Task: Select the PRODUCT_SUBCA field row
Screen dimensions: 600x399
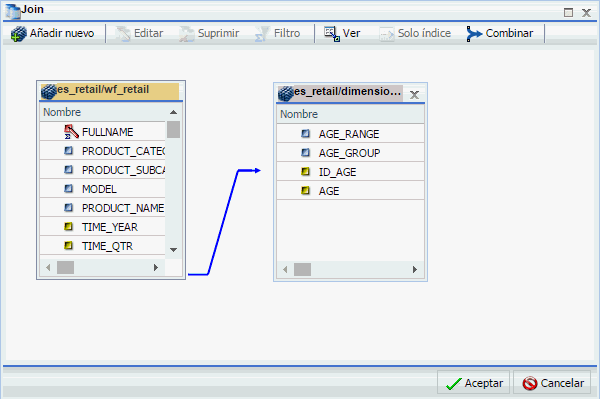Action: pos(103,170)
